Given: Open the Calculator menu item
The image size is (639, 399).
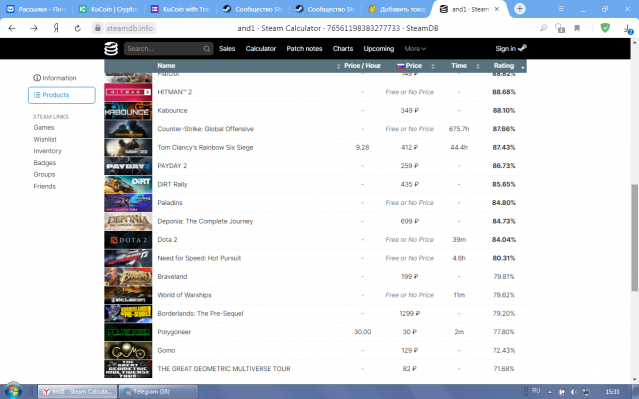Looking at the screenshot, I should coord(261,48).
